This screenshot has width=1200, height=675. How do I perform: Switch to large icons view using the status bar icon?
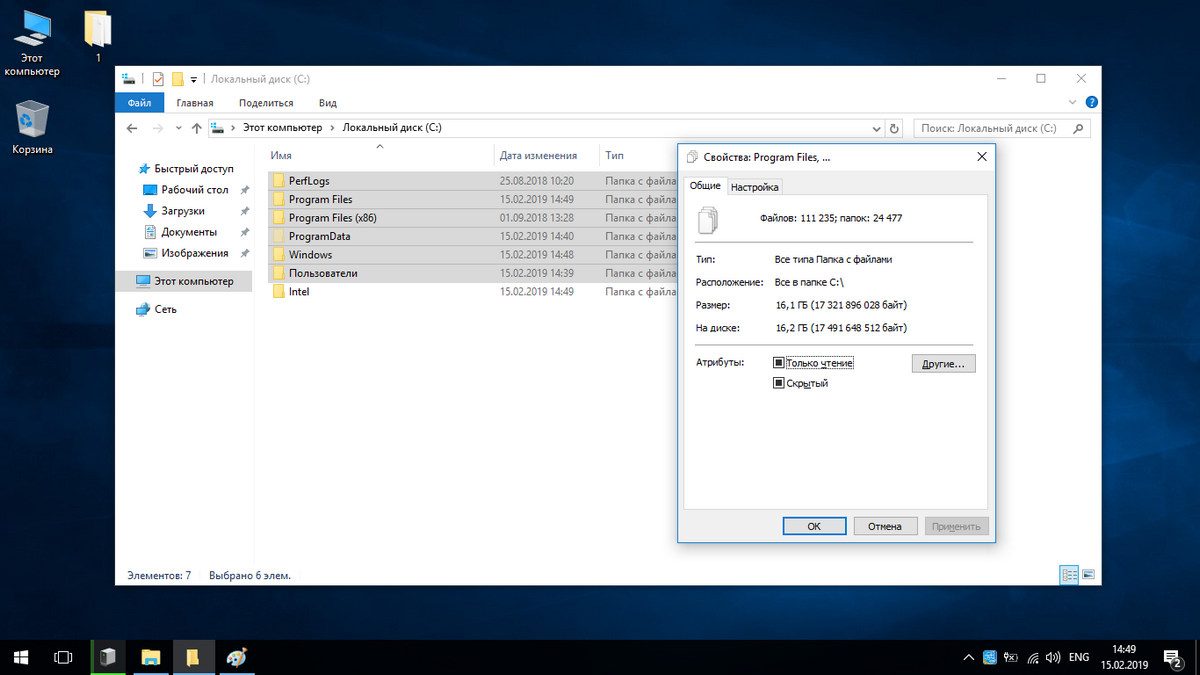(1088, 575)
